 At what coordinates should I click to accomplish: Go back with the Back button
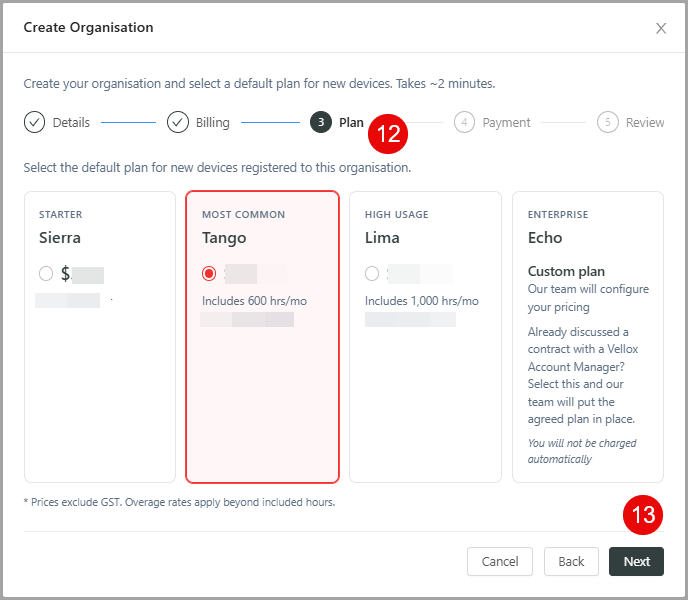tap(571, 561)
